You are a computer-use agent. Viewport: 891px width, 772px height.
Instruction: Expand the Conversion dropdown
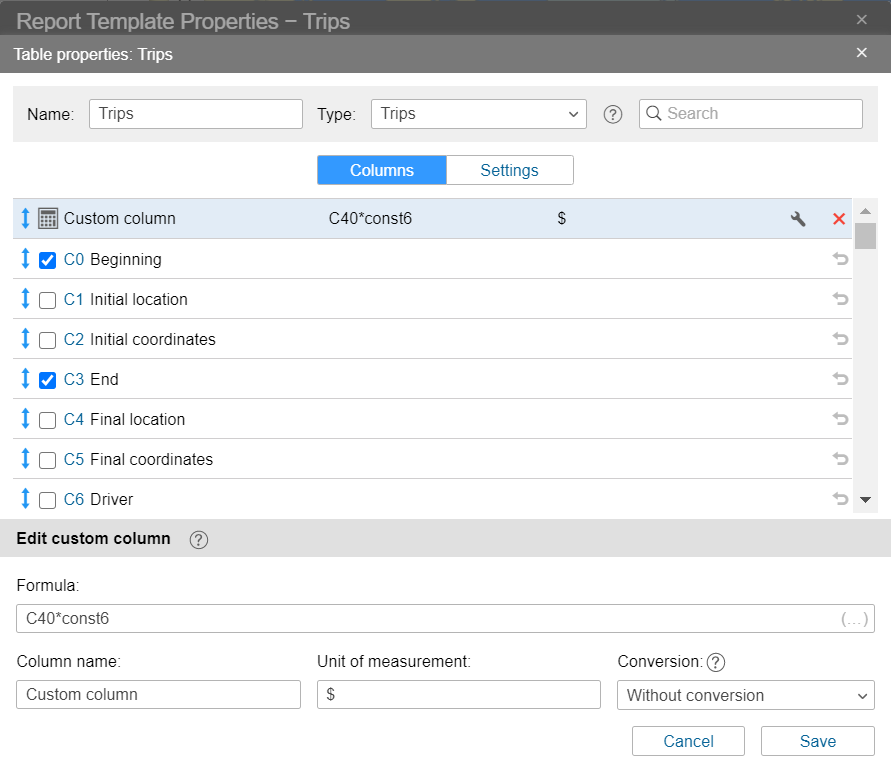click(x=745, y=695)
